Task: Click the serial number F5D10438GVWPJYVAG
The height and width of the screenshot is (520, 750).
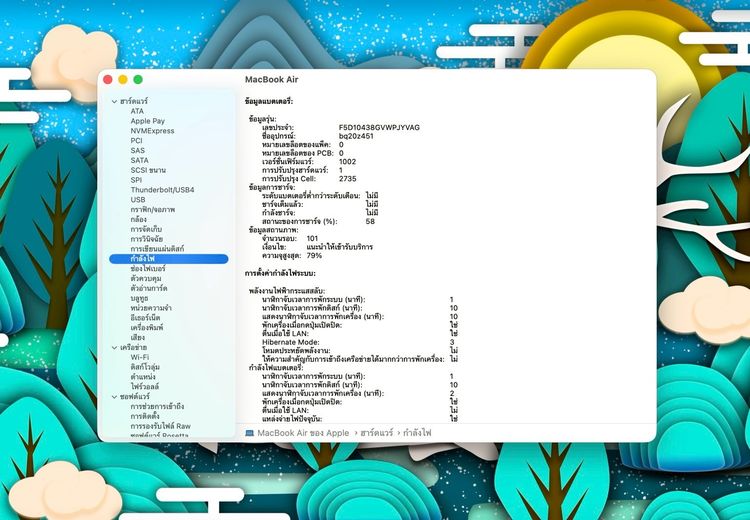Action: click(379, 128)
